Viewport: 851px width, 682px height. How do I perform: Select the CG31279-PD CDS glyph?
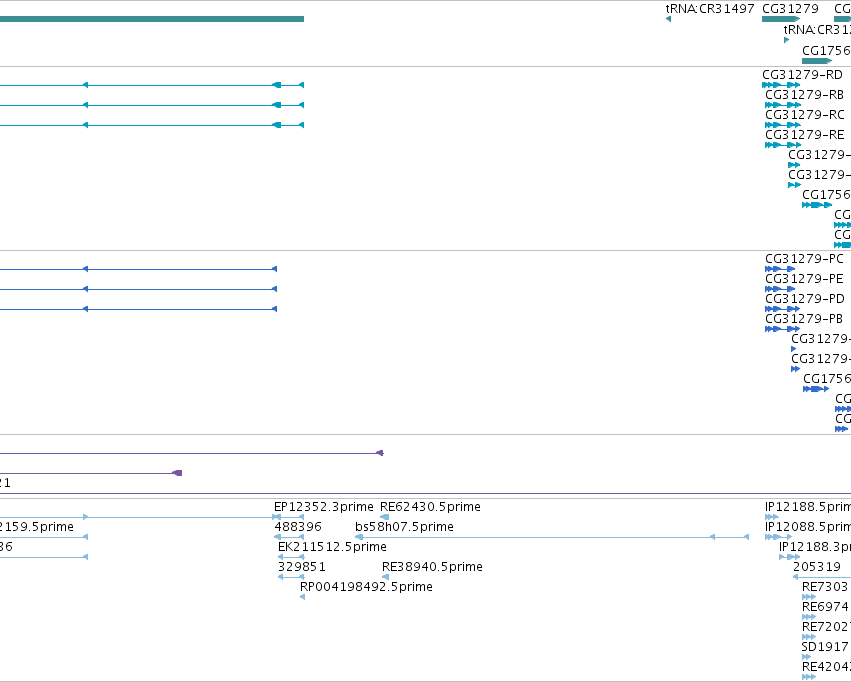[783, 309]
